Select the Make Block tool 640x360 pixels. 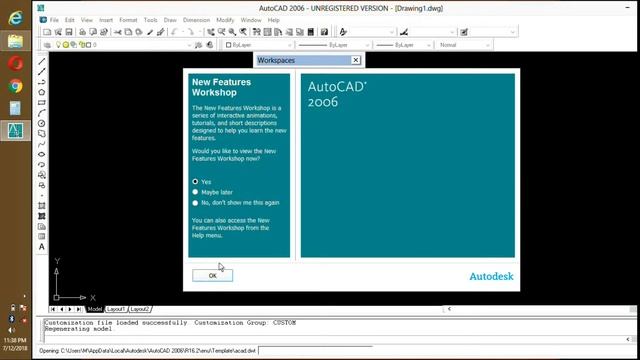(x=42, y=185)
